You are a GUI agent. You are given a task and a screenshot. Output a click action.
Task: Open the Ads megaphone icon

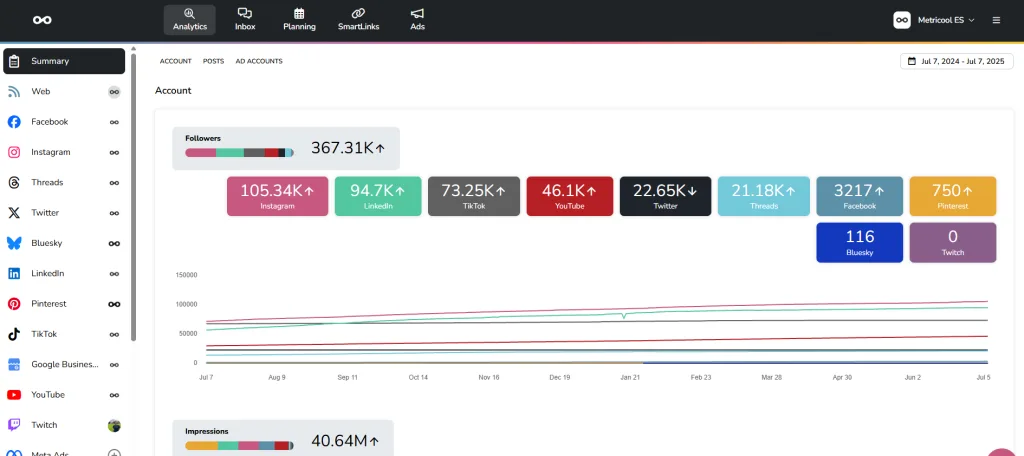click(417, 14)
